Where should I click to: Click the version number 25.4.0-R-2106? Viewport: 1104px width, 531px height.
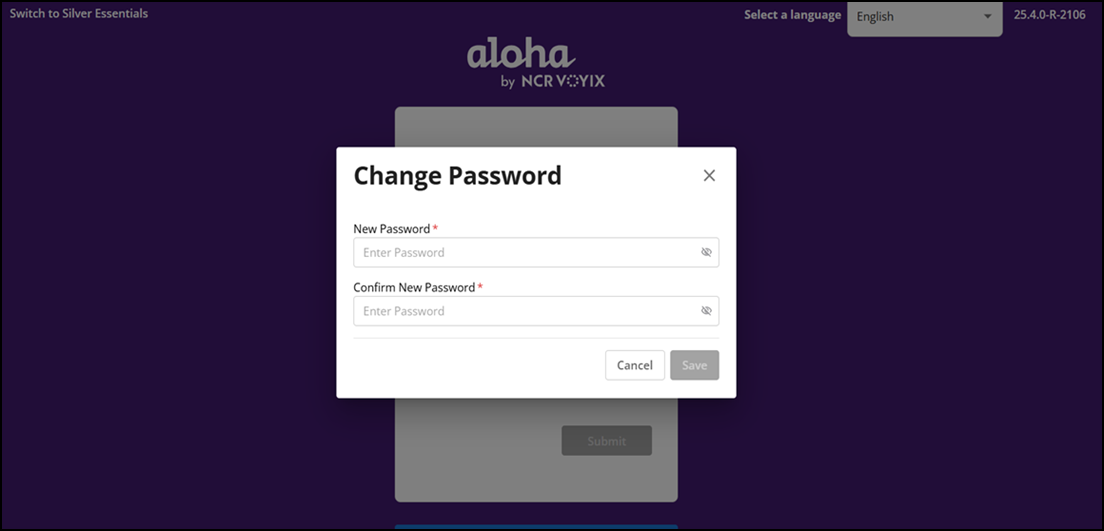[1049, 15]
